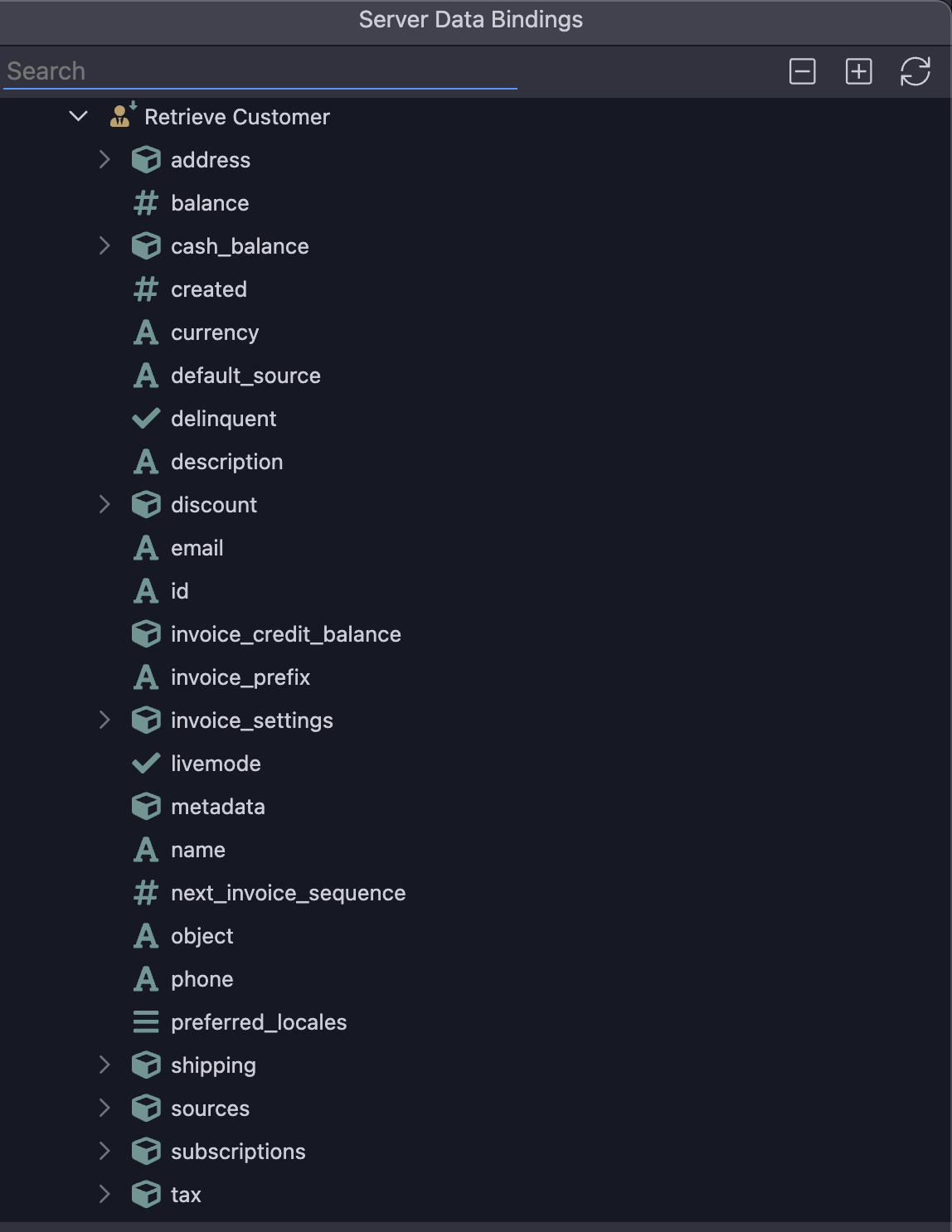
Task: Click the object cube icon beside metadata
Action: coord(146,807)
